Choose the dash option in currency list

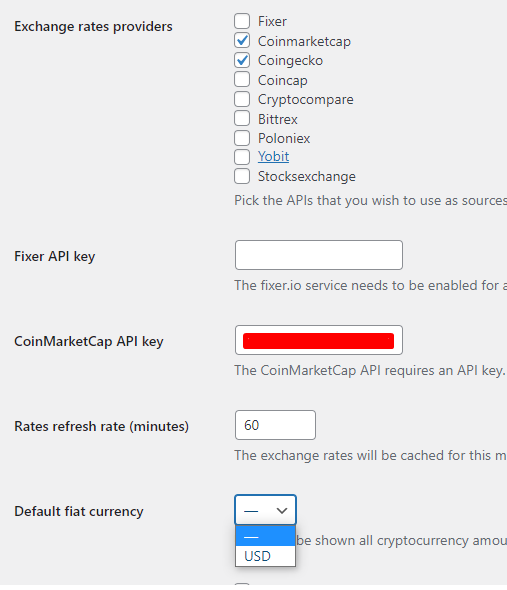tap(265, 537)
